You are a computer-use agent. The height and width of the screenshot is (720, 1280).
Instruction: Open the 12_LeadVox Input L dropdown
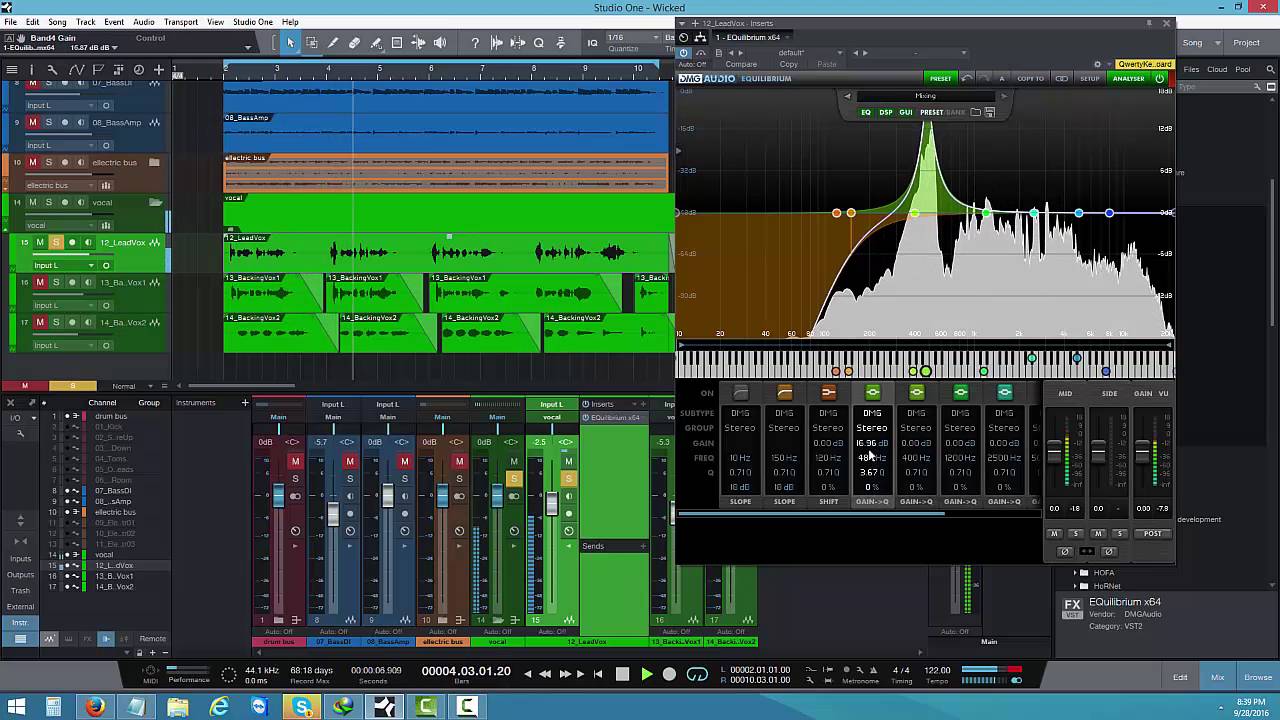pos(64,265)
